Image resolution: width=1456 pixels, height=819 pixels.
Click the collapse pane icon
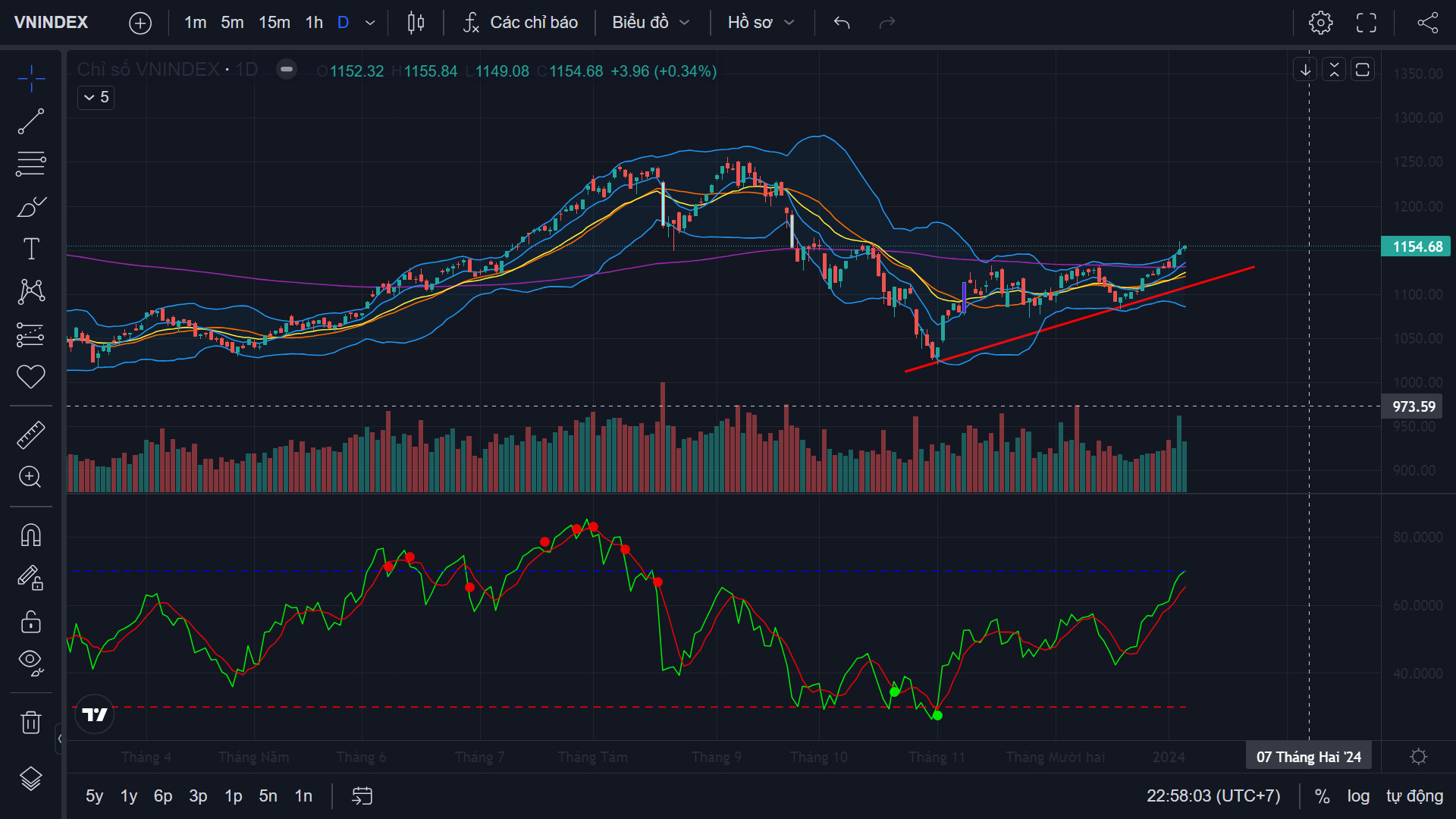click(x=1334, y=71)
